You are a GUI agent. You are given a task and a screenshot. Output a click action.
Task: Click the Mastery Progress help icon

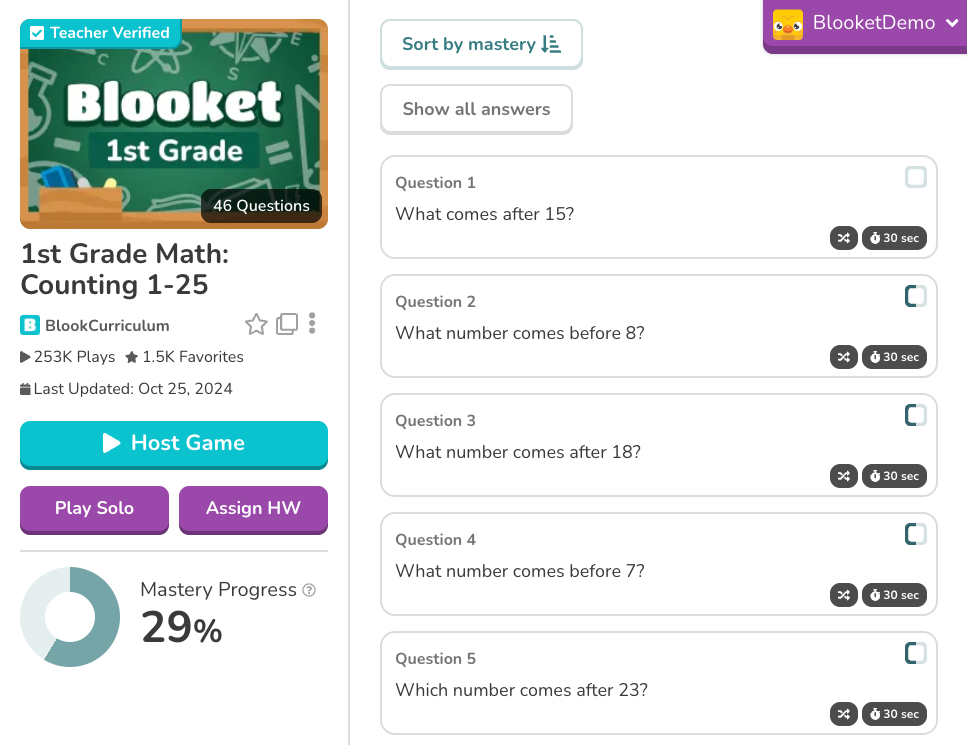click(x=309, y=590)
